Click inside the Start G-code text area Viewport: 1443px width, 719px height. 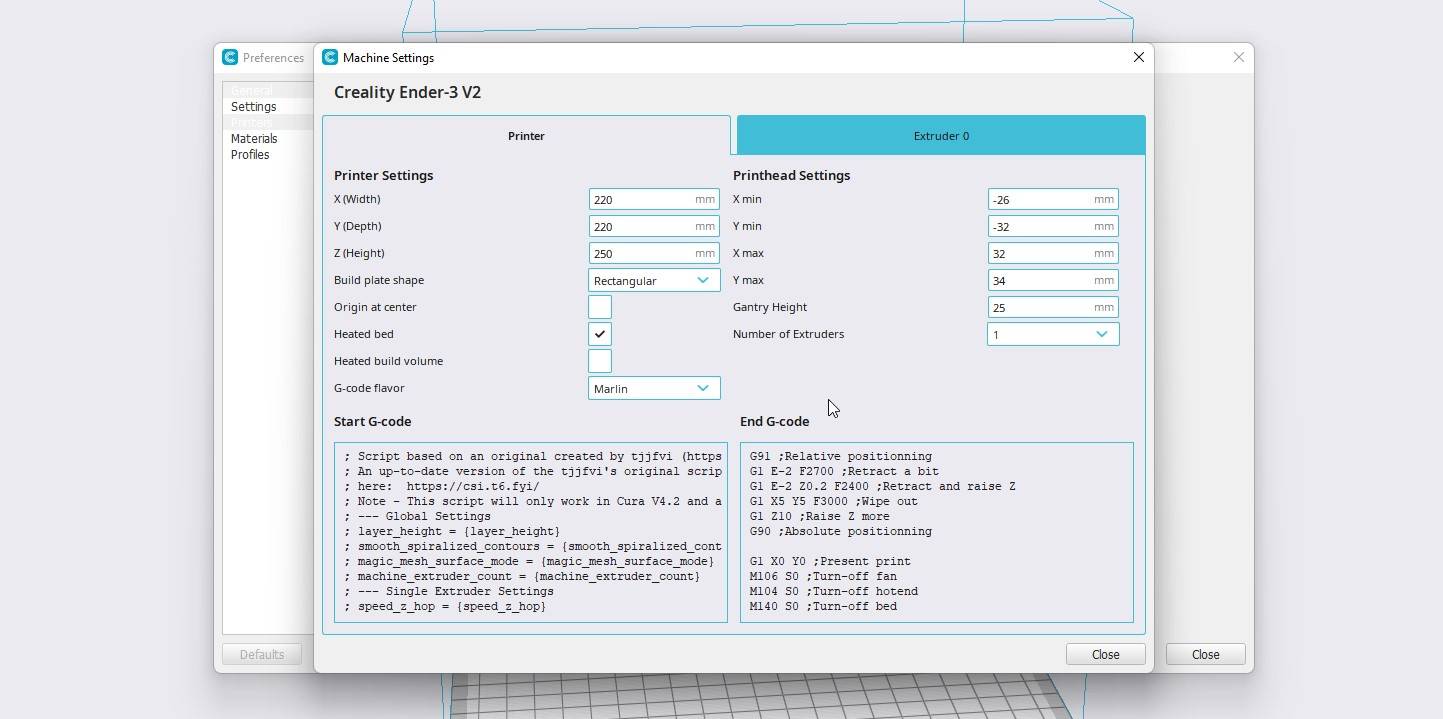530,530
